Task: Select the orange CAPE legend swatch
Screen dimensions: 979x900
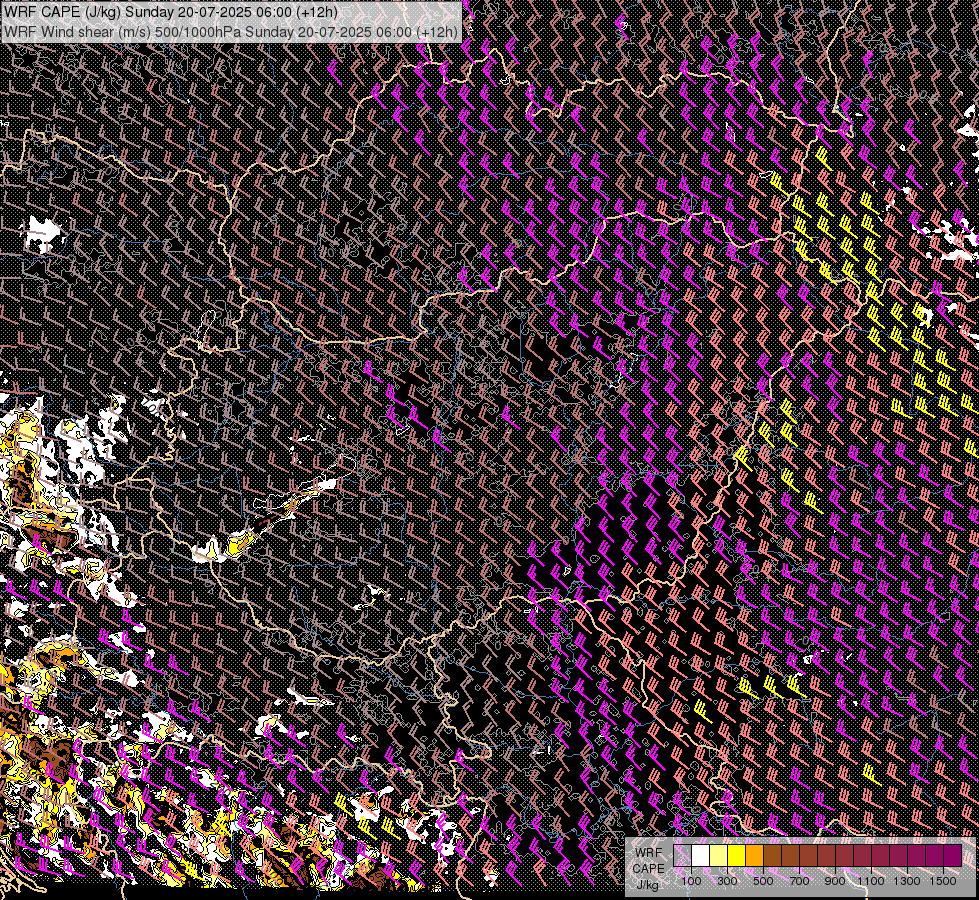Action: 754,856
